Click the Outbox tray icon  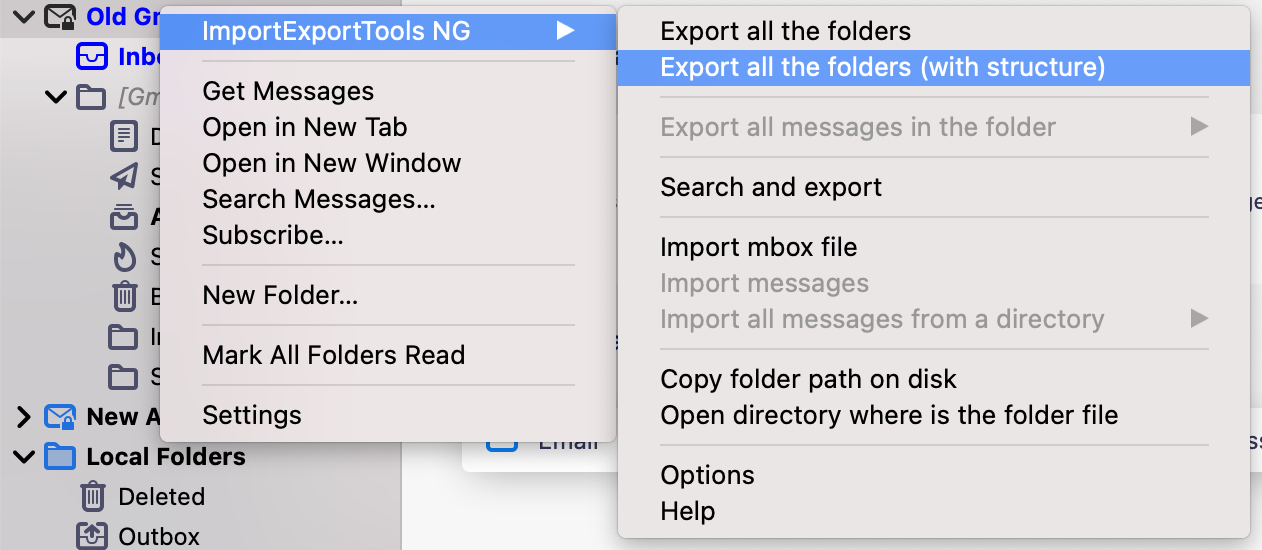coord(92,536)
